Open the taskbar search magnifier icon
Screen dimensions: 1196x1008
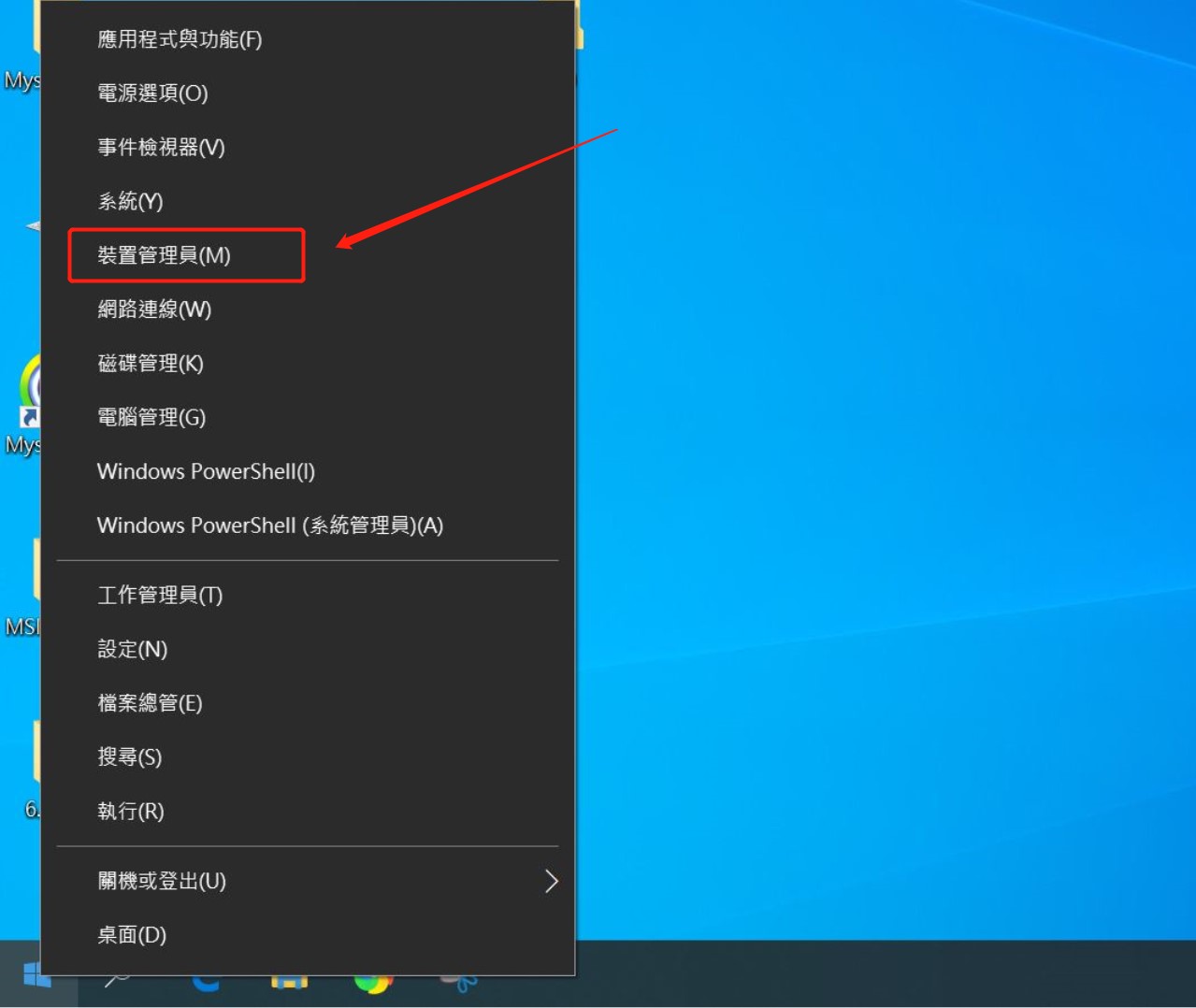118,981
